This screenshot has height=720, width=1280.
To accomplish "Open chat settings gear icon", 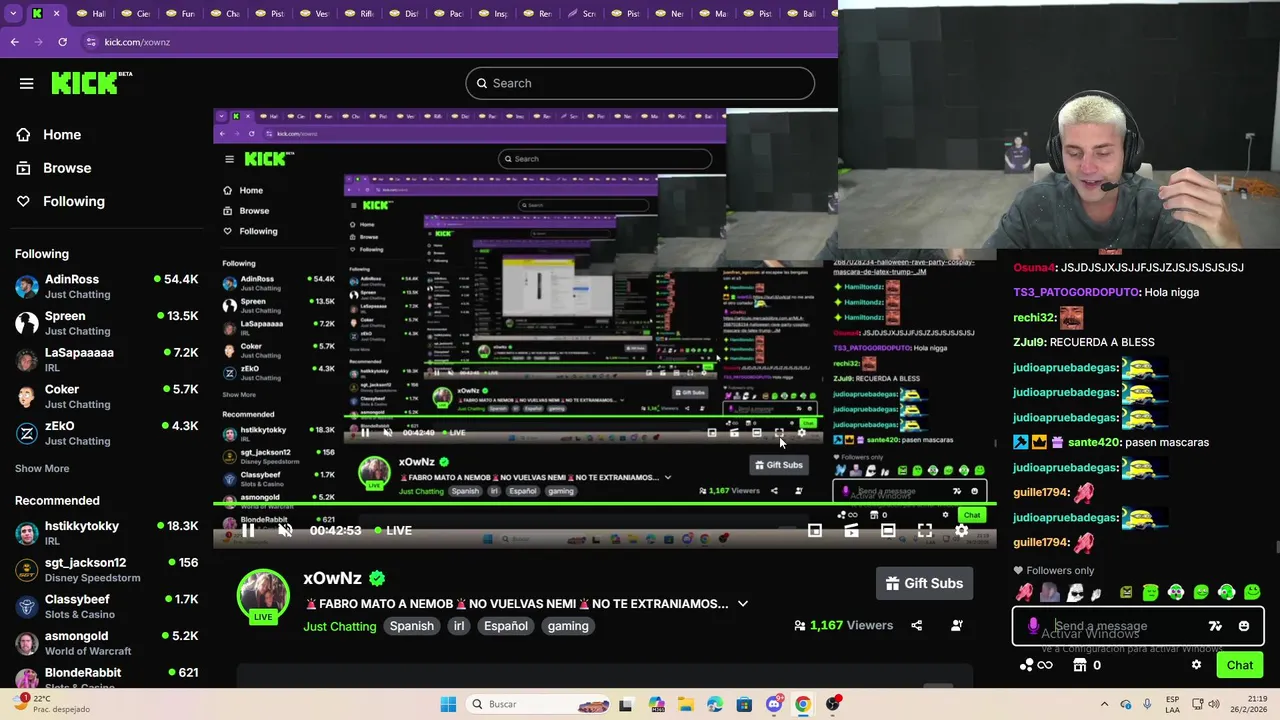I will [1196, 665].
